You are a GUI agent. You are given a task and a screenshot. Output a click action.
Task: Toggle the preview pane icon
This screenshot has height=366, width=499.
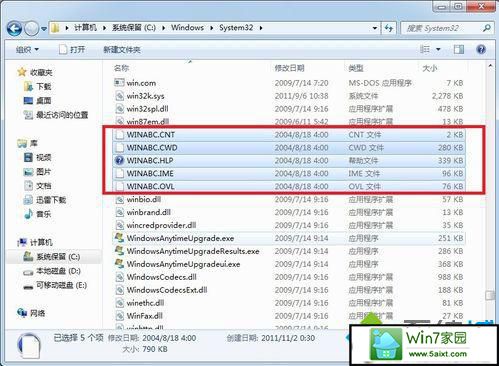[459, 50]
